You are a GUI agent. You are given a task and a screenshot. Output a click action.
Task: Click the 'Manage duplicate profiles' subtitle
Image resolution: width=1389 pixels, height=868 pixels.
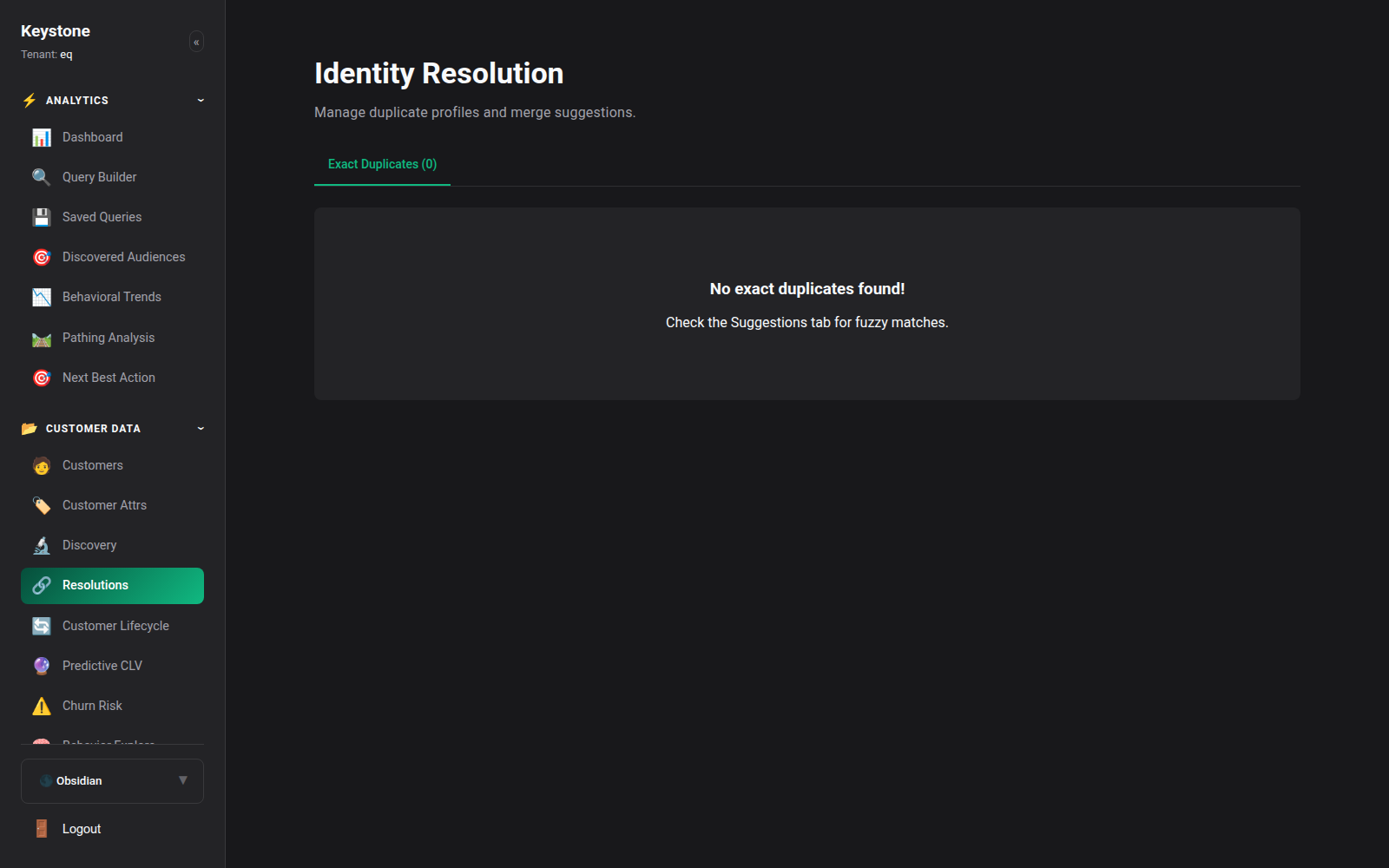475,113
